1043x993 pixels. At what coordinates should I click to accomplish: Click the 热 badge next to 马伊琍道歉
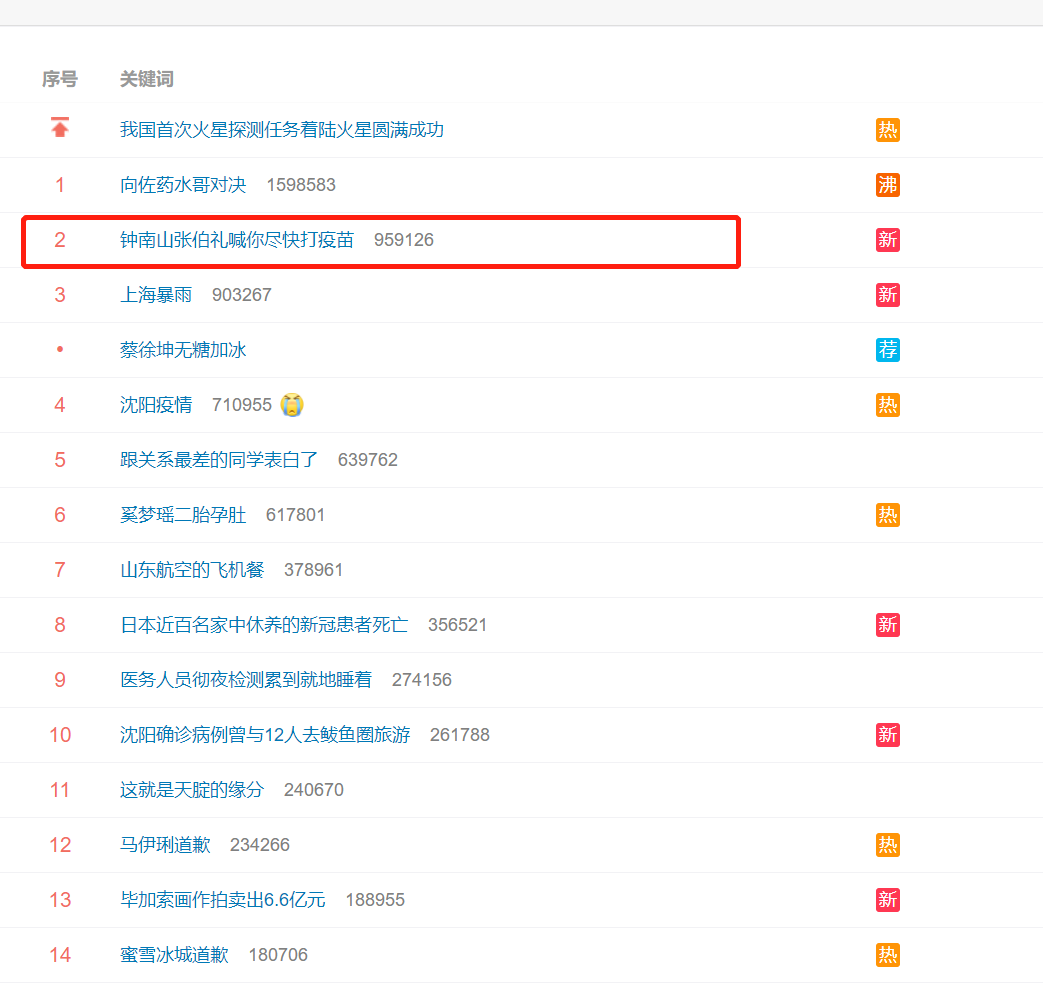[887, 845]
